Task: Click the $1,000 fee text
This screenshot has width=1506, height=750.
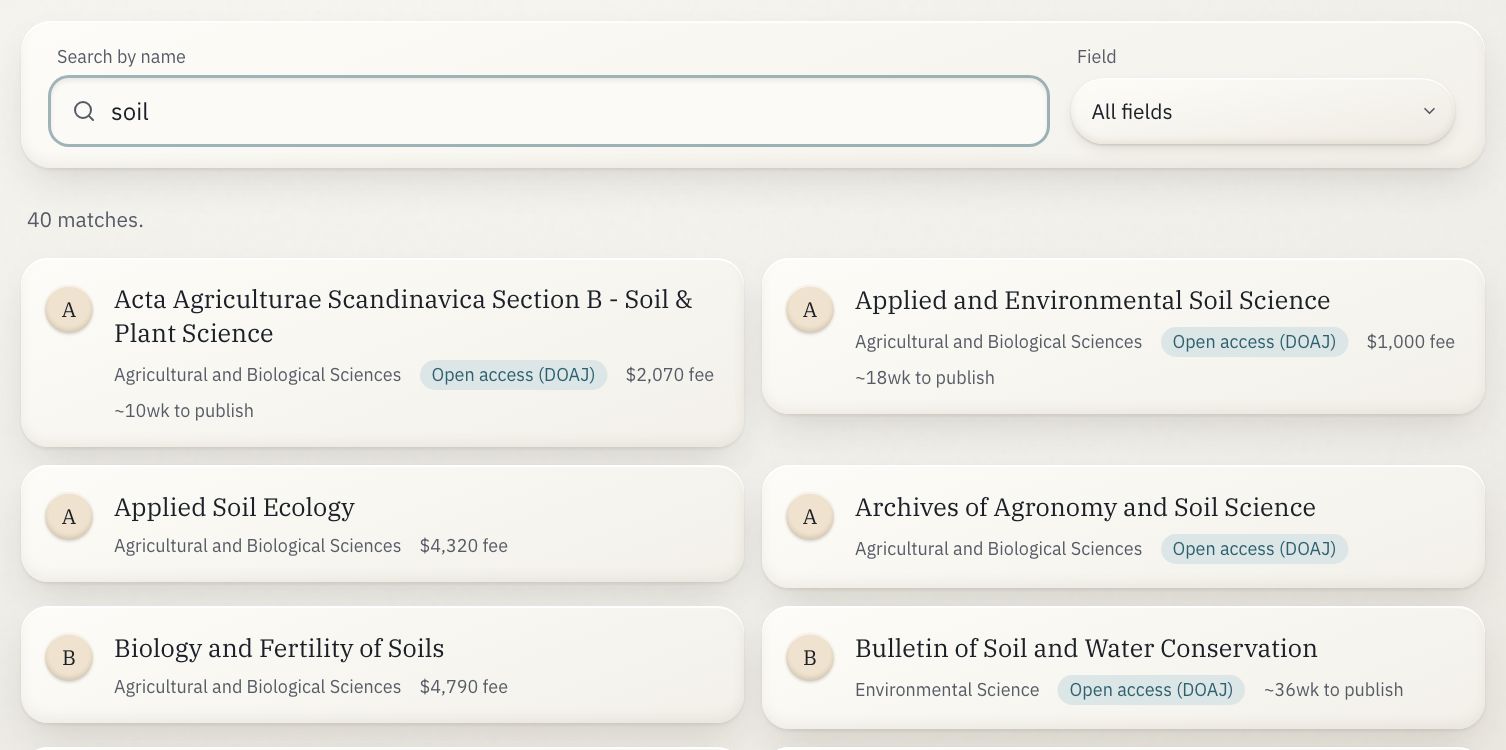Action: tap(1411, 342)
